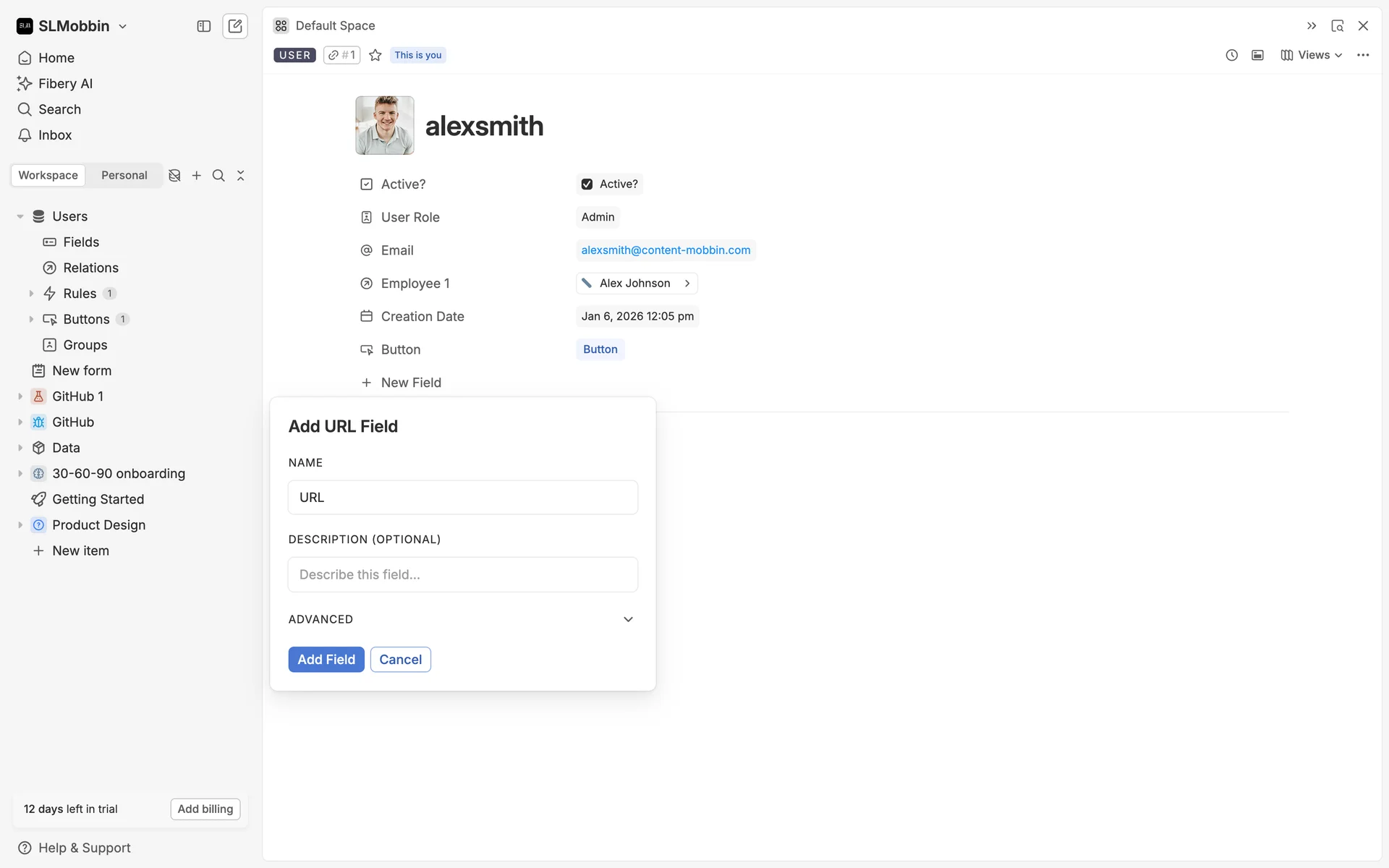1389x868 pixels.
Task: Expand the ADVANCED section
Action: 628,619
